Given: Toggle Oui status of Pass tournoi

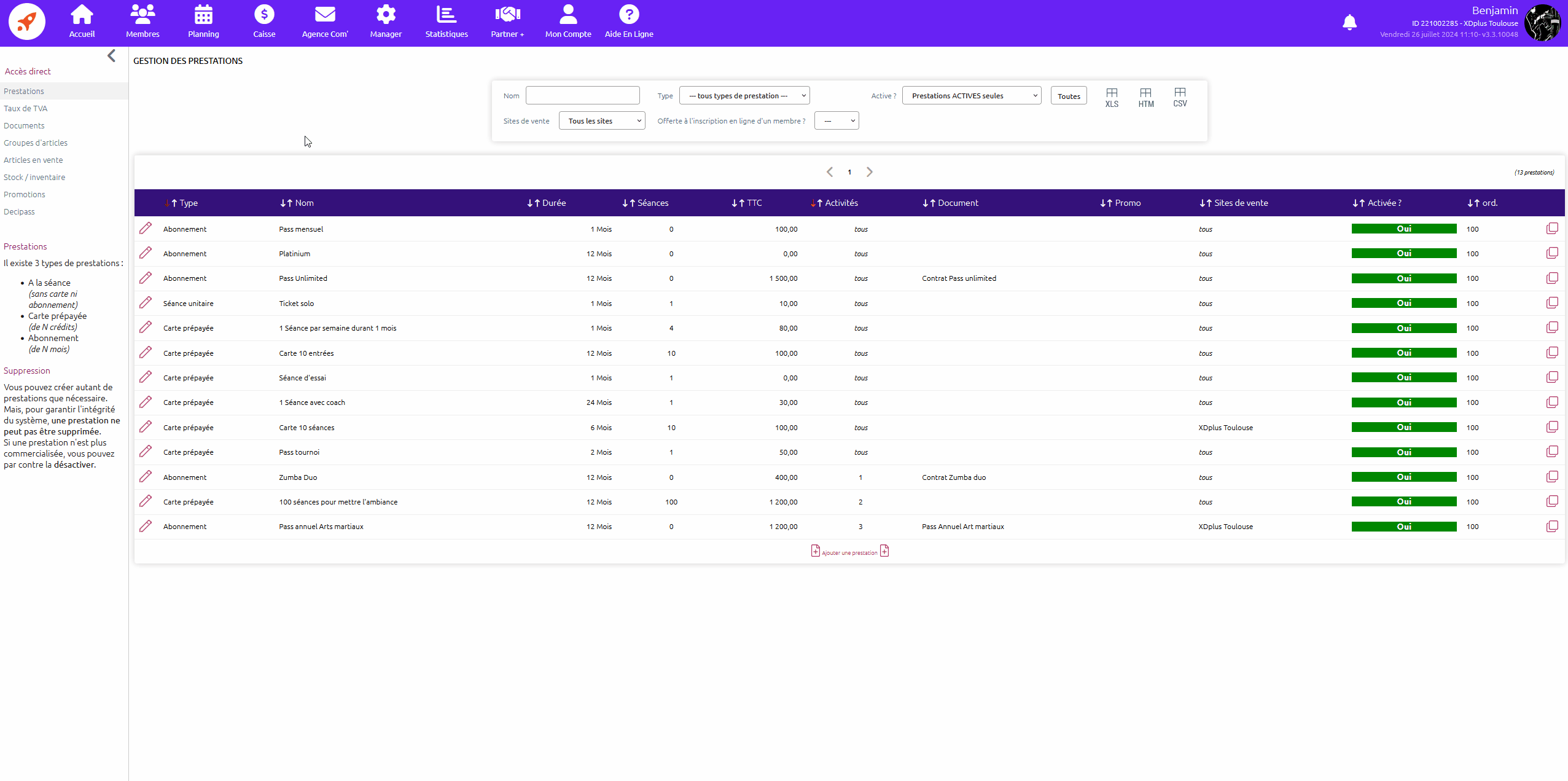Looking at the screenshot, I should [1404, 452].
